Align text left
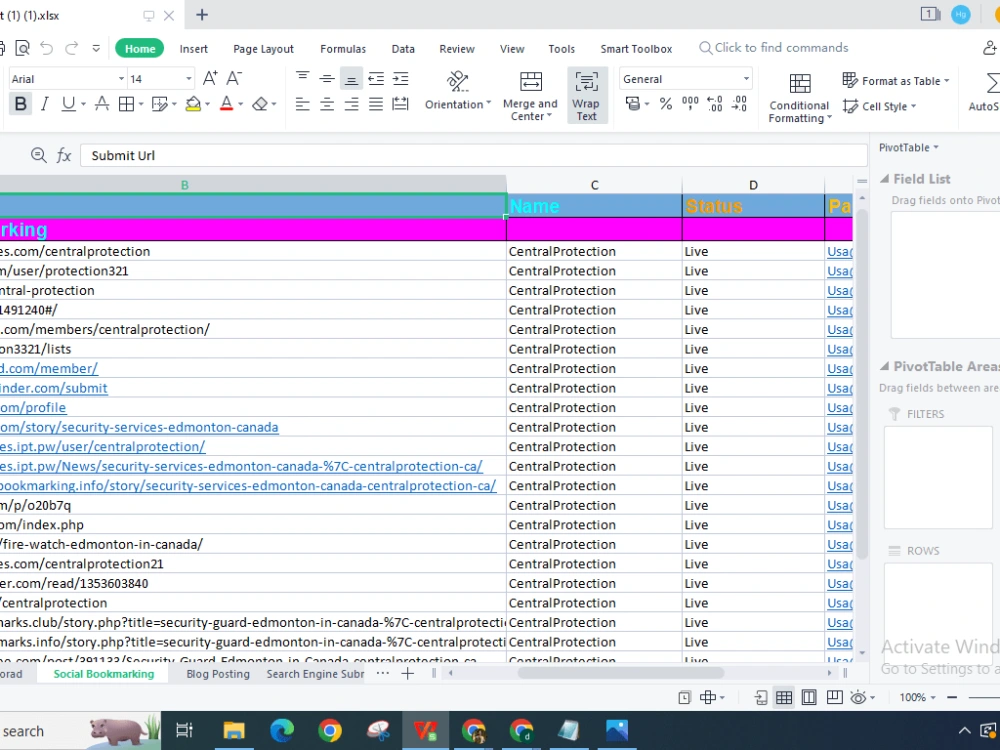The height and width of the screenshot is (750, 1000). pyautogui.click(x=302, y=104)
